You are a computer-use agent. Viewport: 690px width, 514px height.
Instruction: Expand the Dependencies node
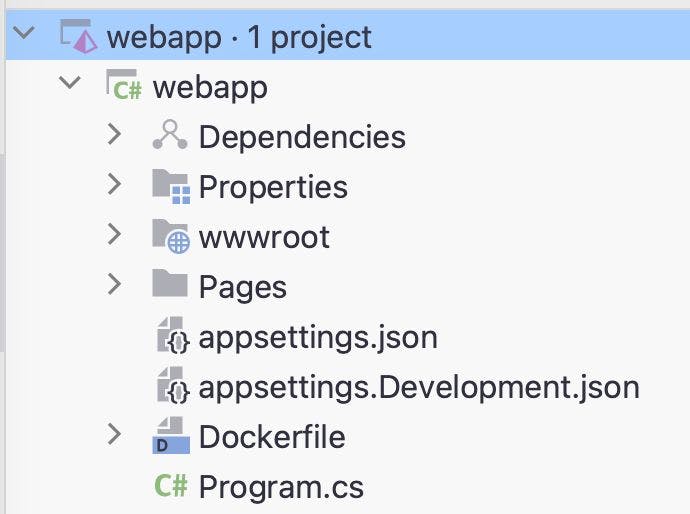pyautogui.click(x=114, y=135)
